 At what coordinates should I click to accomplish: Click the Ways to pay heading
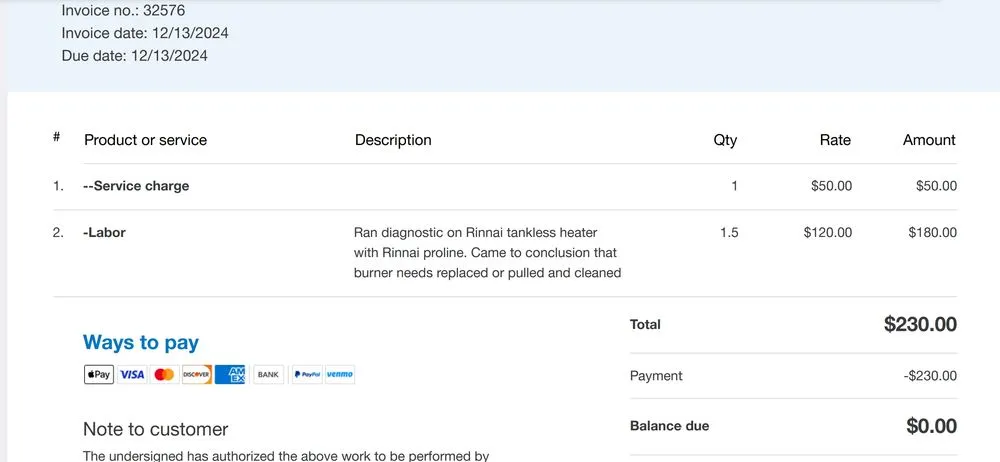pos(141,343)
